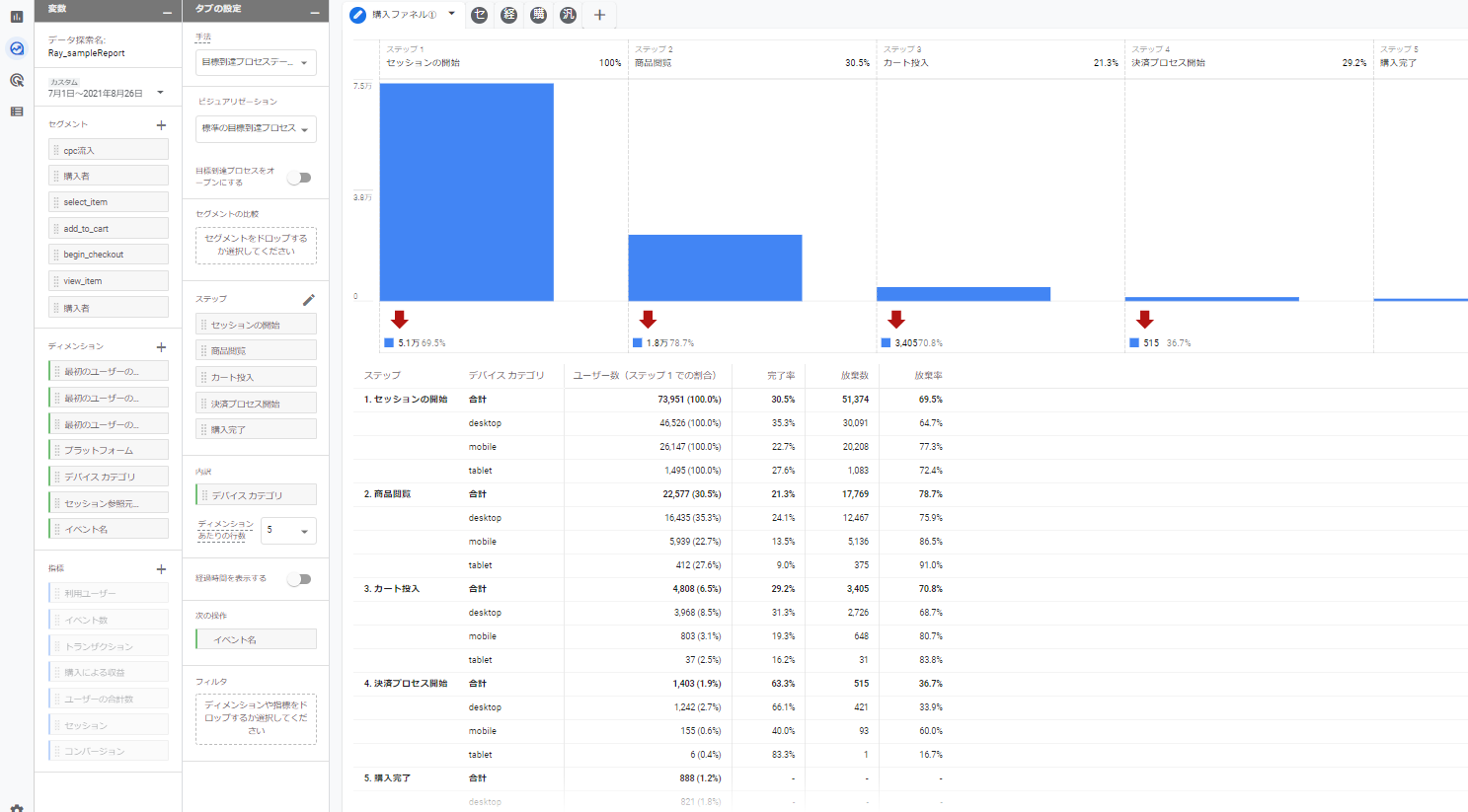Expand the ビジュアリゼーション dropdown

(256, 129)
